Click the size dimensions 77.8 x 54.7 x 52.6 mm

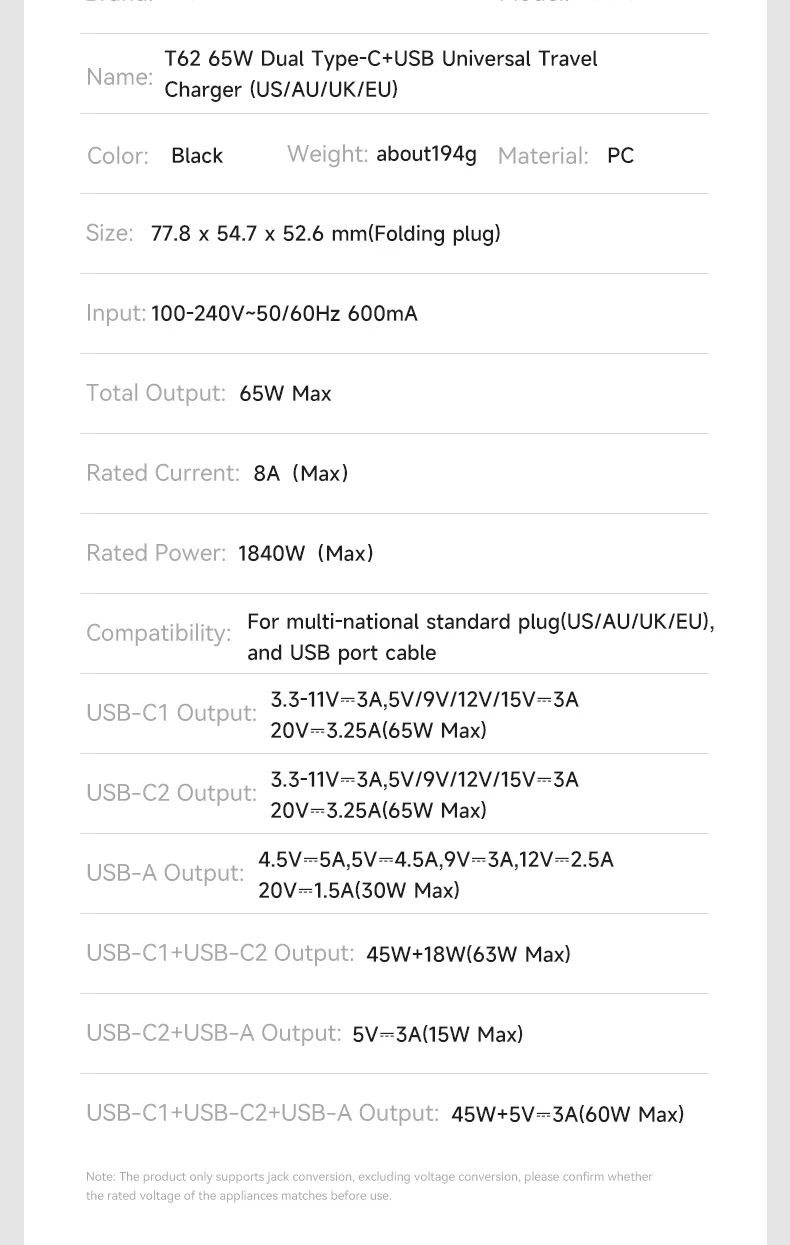click(x=325, y=234)
